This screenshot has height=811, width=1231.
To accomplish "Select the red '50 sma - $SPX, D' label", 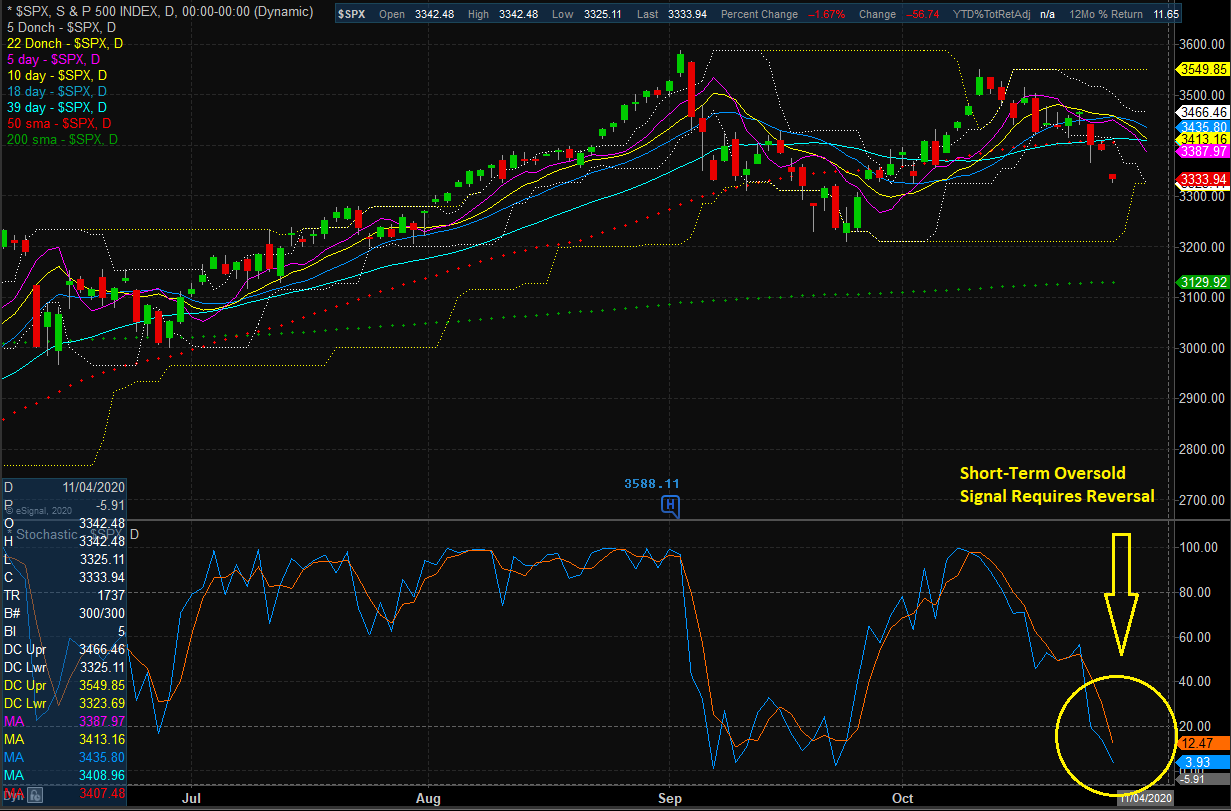I will coord(59,123).
